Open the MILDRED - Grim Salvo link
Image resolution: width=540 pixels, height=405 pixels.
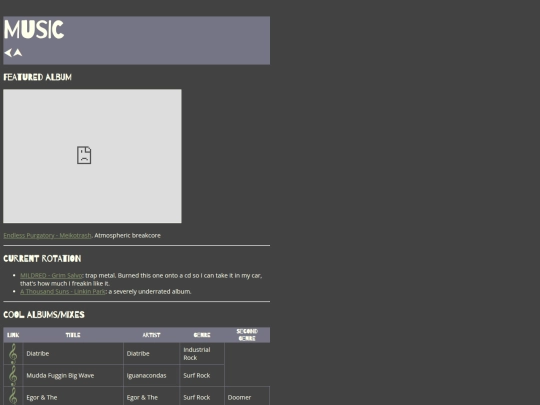click(x=52, y=276)
